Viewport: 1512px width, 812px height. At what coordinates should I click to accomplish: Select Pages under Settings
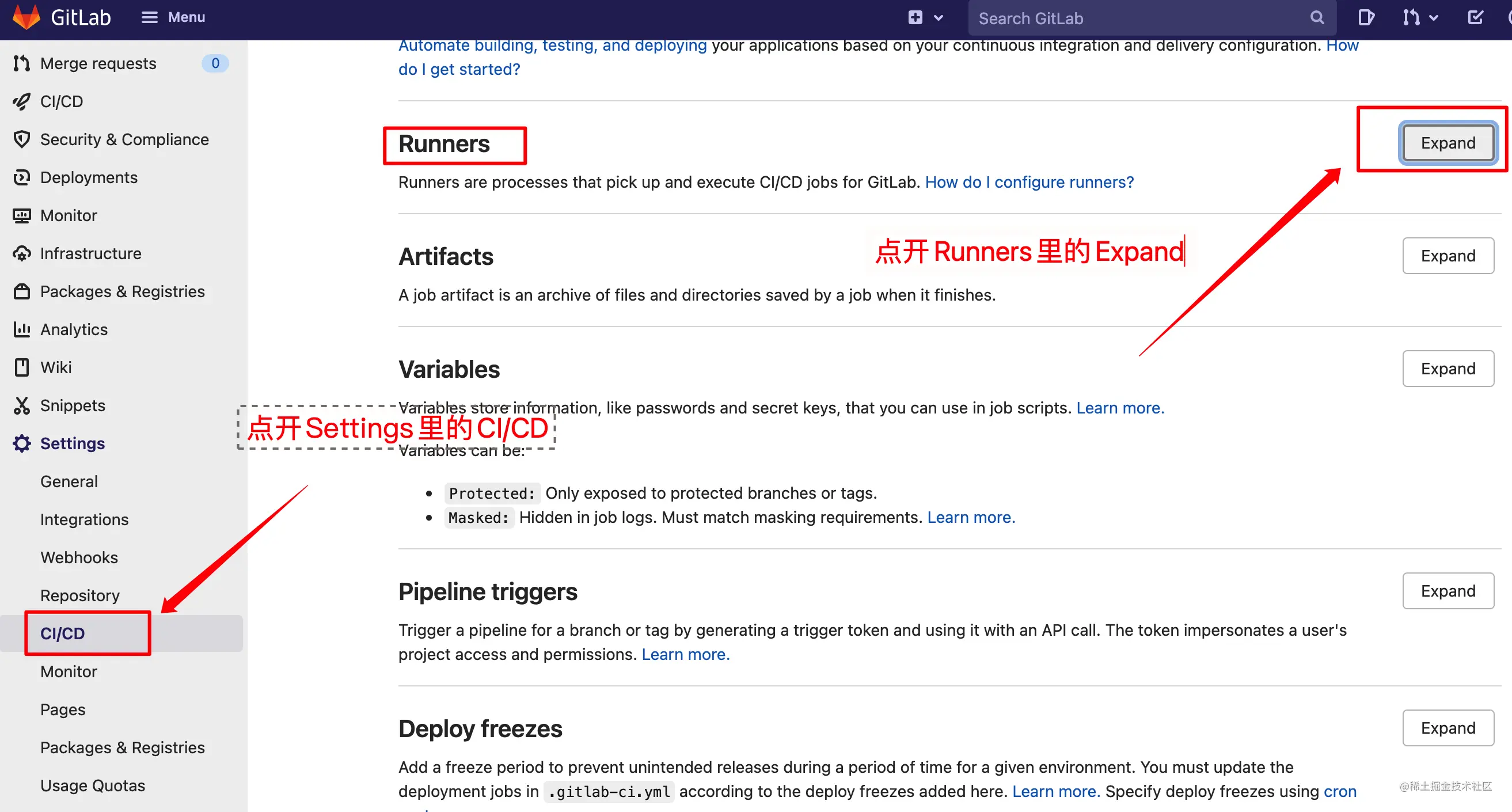point(63,710)
